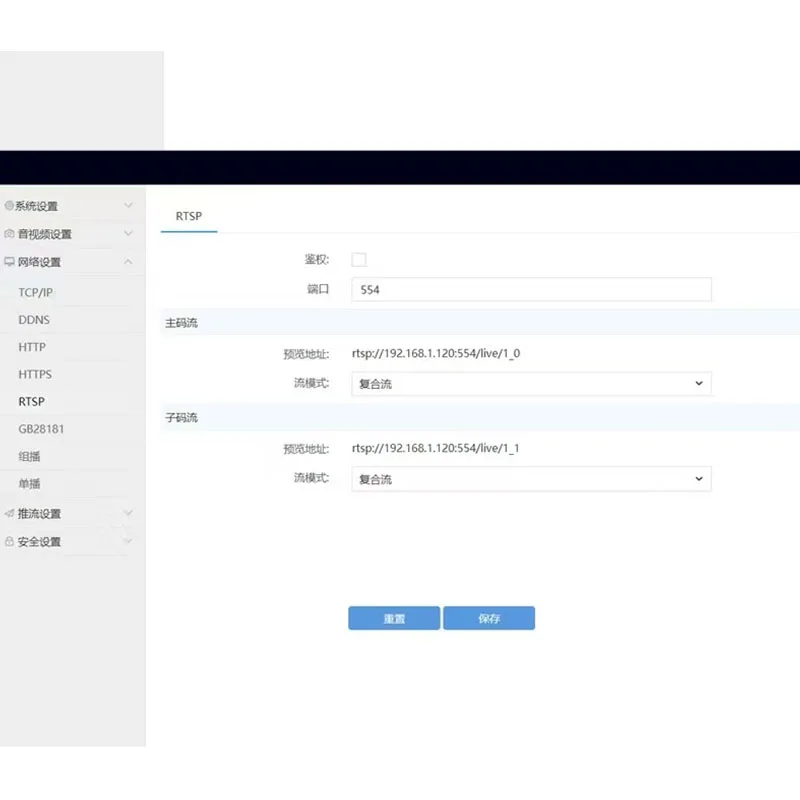The width and height of the screenshot is (800, 800).
Task: Click the 网络设置 monitor icon
Action: point(9,262)
